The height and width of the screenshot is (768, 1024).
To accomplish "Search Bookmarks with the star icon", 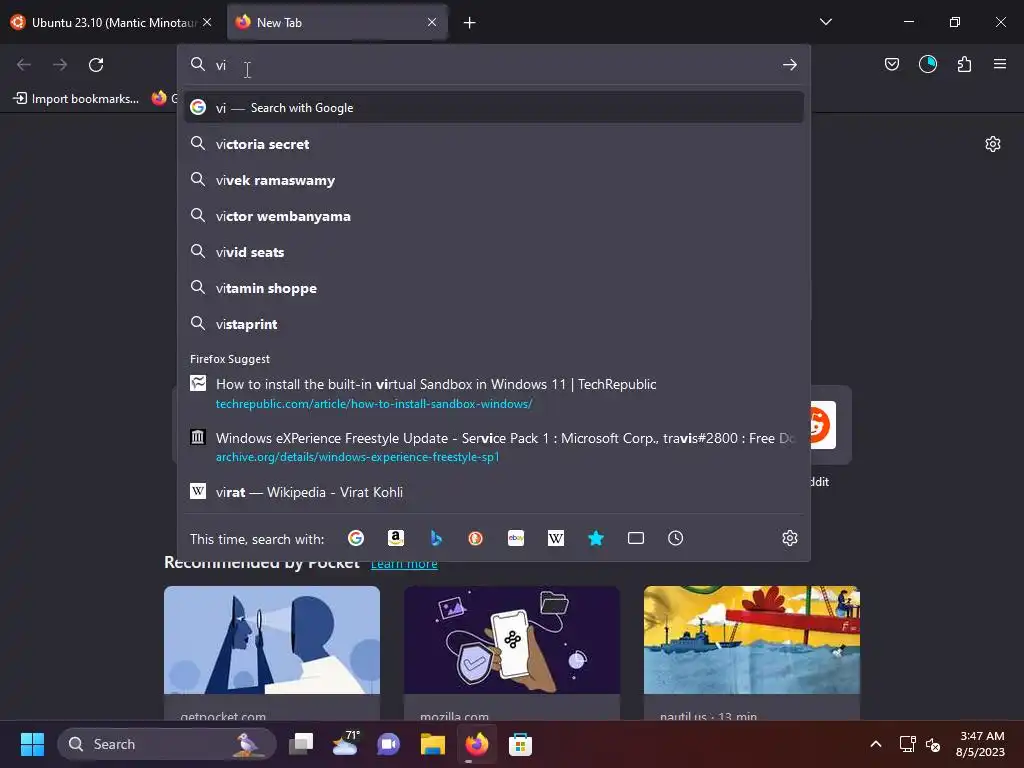I will point(596,538).
